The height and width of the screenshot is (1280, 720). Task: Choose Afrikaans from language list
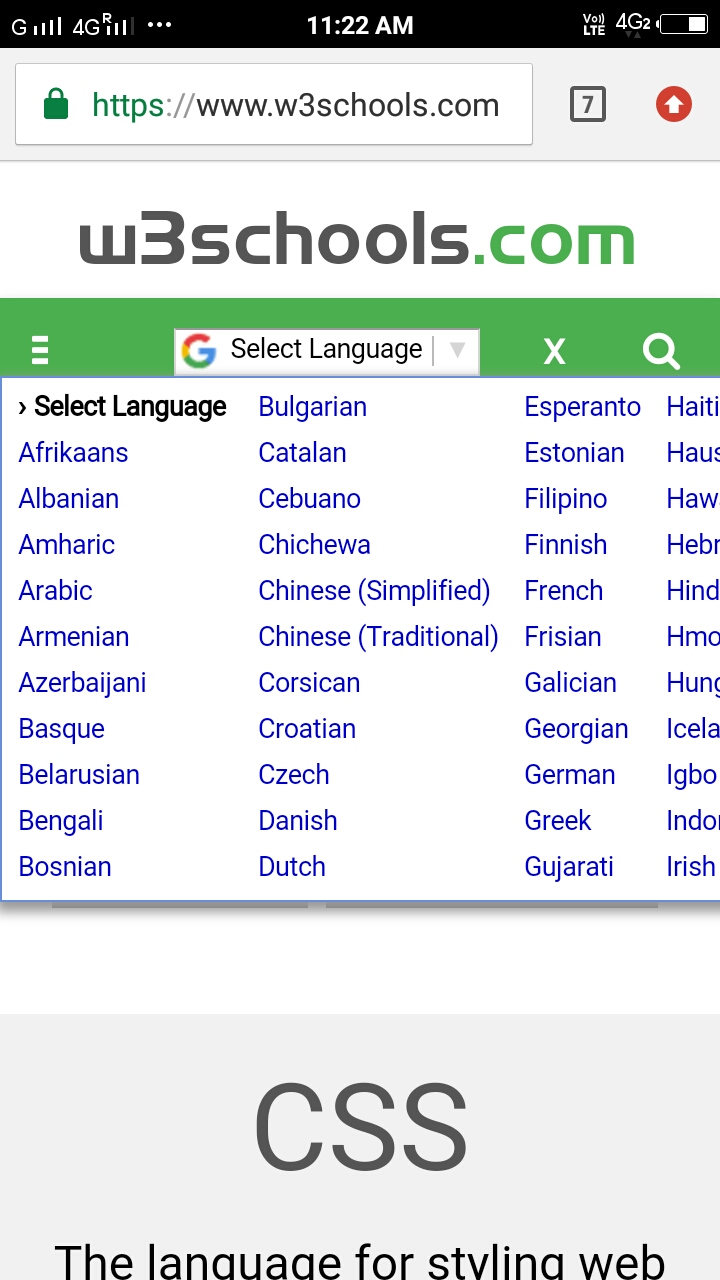click(73, 453)
